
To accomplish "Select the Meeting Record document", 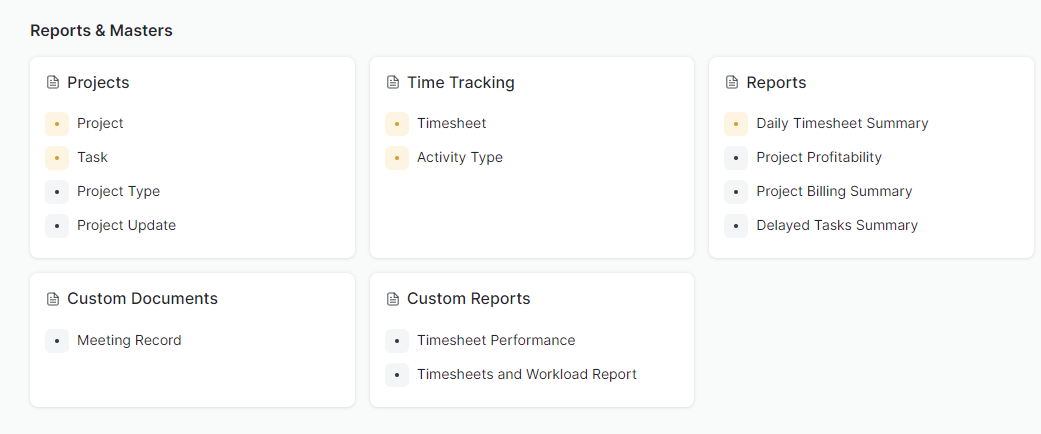I will click(129, 340).
